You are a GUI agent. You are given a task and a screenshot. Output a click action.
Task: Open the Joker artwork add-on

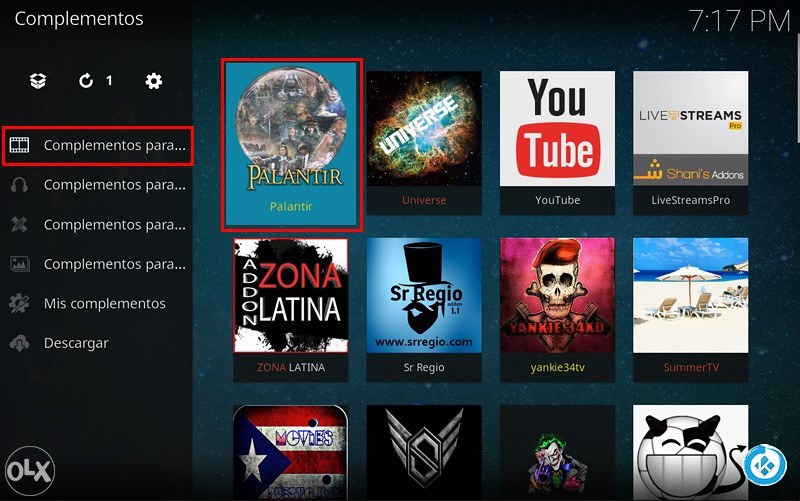click(557, 452)
